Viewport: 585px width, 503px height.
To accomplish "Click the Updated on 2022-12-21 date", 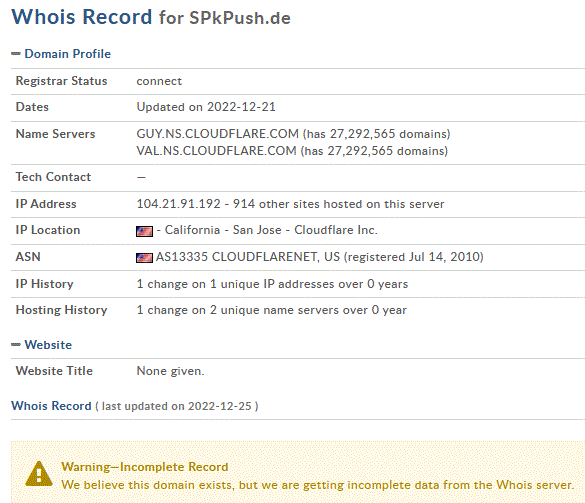I will click(206, 107).
